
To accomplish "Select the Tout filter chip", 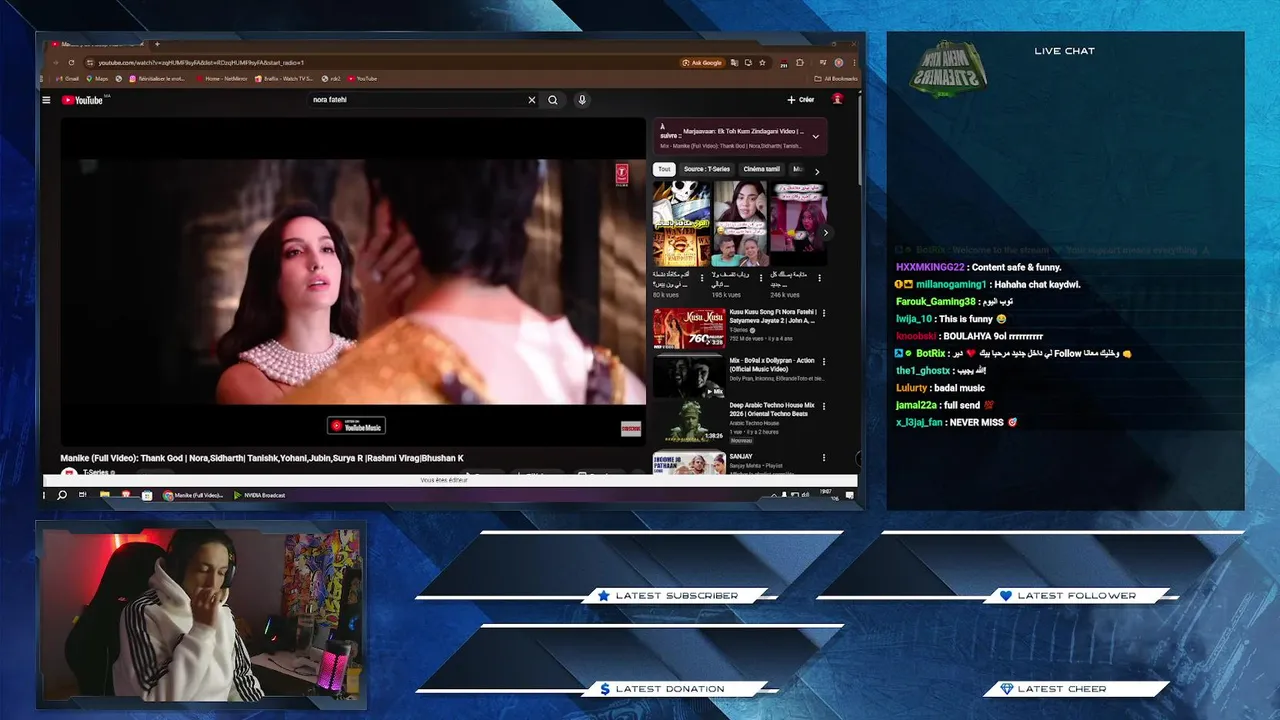I will coord(664,169).
